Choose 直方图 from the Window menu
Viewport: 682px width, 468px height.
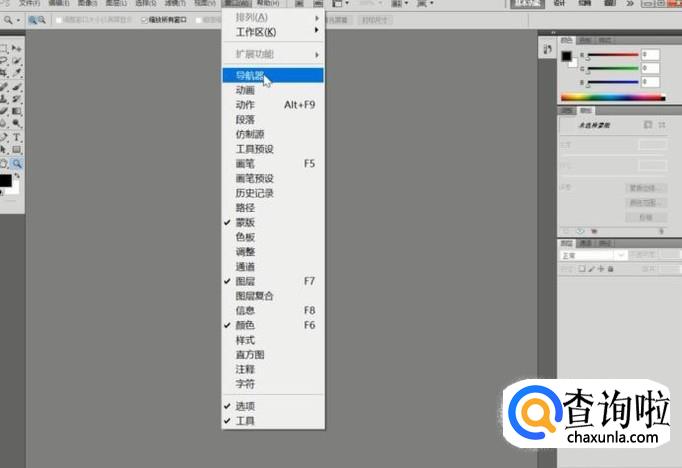(x=273, y=355)
